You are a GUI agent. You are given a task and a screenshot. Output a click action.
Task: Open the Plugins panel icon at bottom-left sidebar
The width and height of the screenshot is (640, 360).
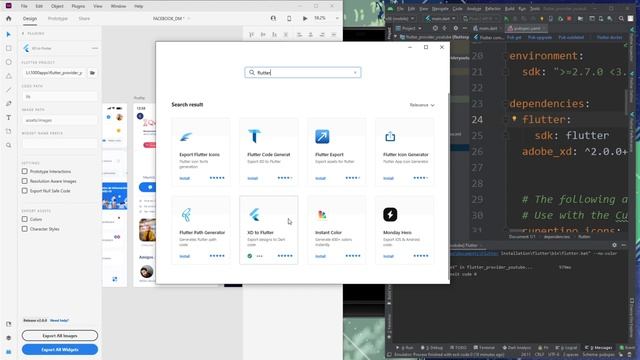(x=9, y=352)
